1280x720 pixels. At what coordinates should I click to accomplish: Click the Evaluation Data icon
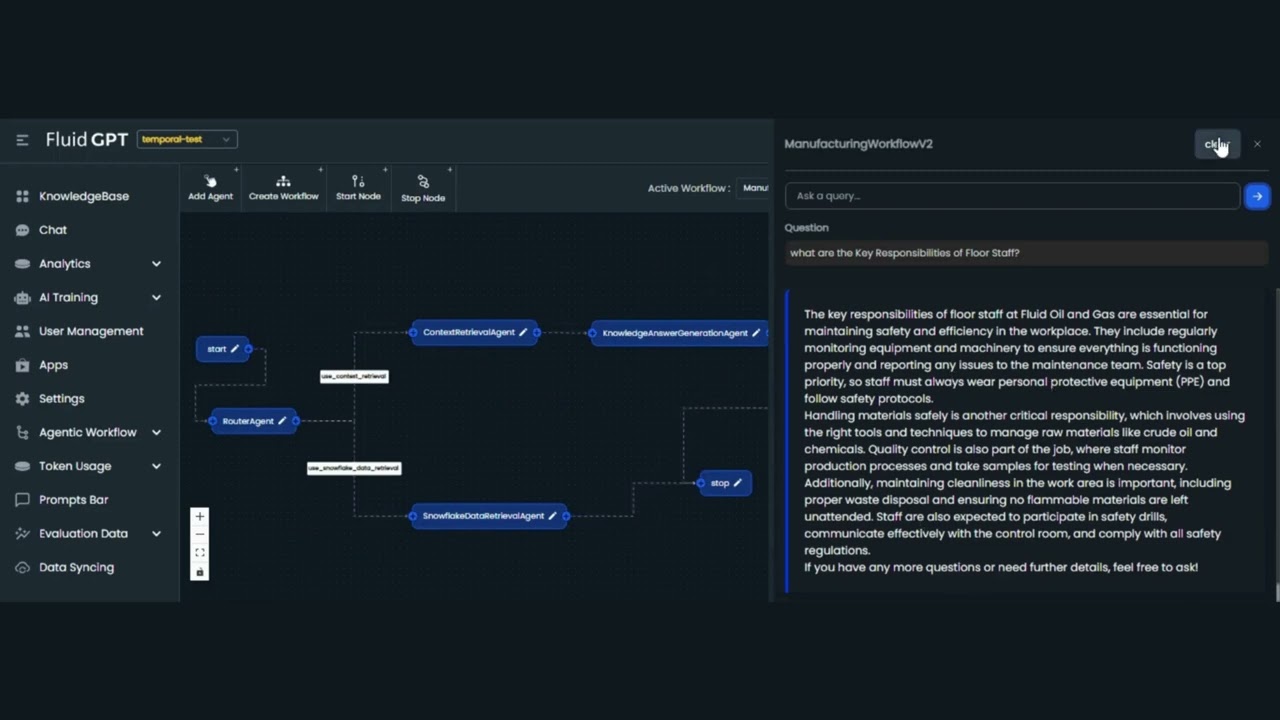22,534
